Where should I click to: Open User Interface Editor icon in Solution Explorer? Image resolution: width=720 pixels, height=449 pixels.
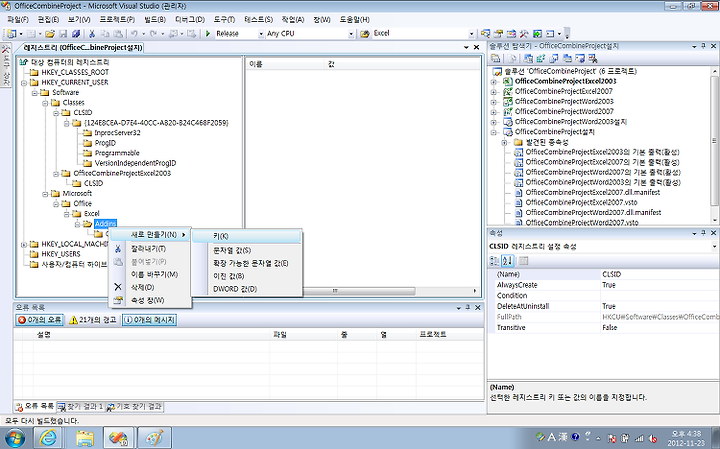point(567,58)
